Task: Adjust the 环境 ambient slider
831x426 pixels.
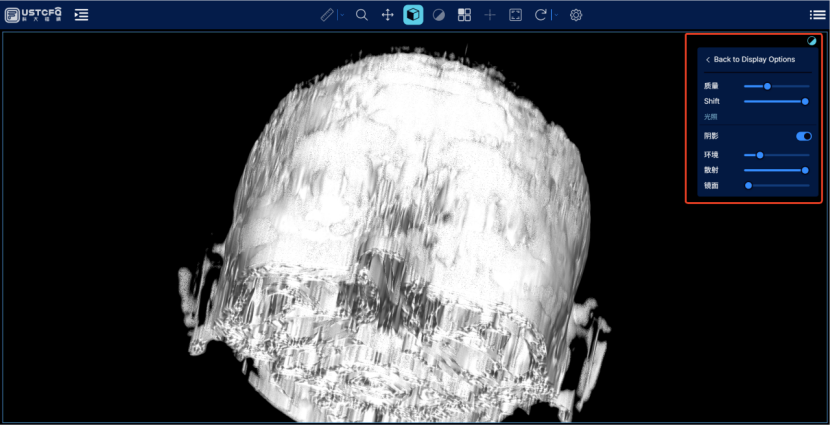Action: point(776,155)
